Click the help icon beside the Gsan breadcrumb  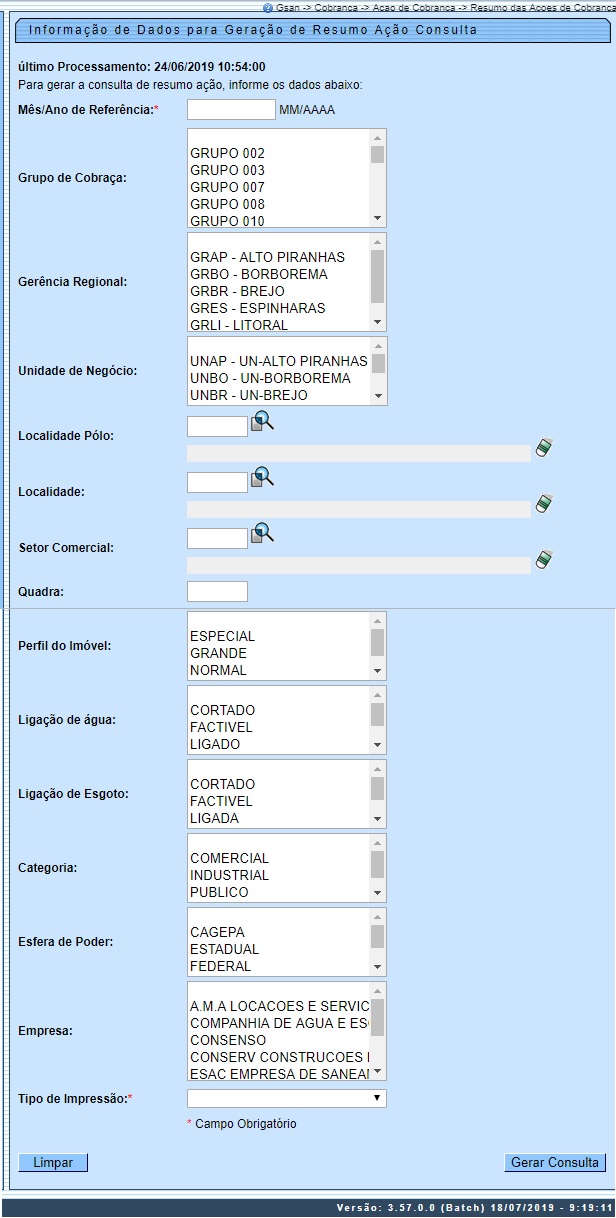click(267, 6)
